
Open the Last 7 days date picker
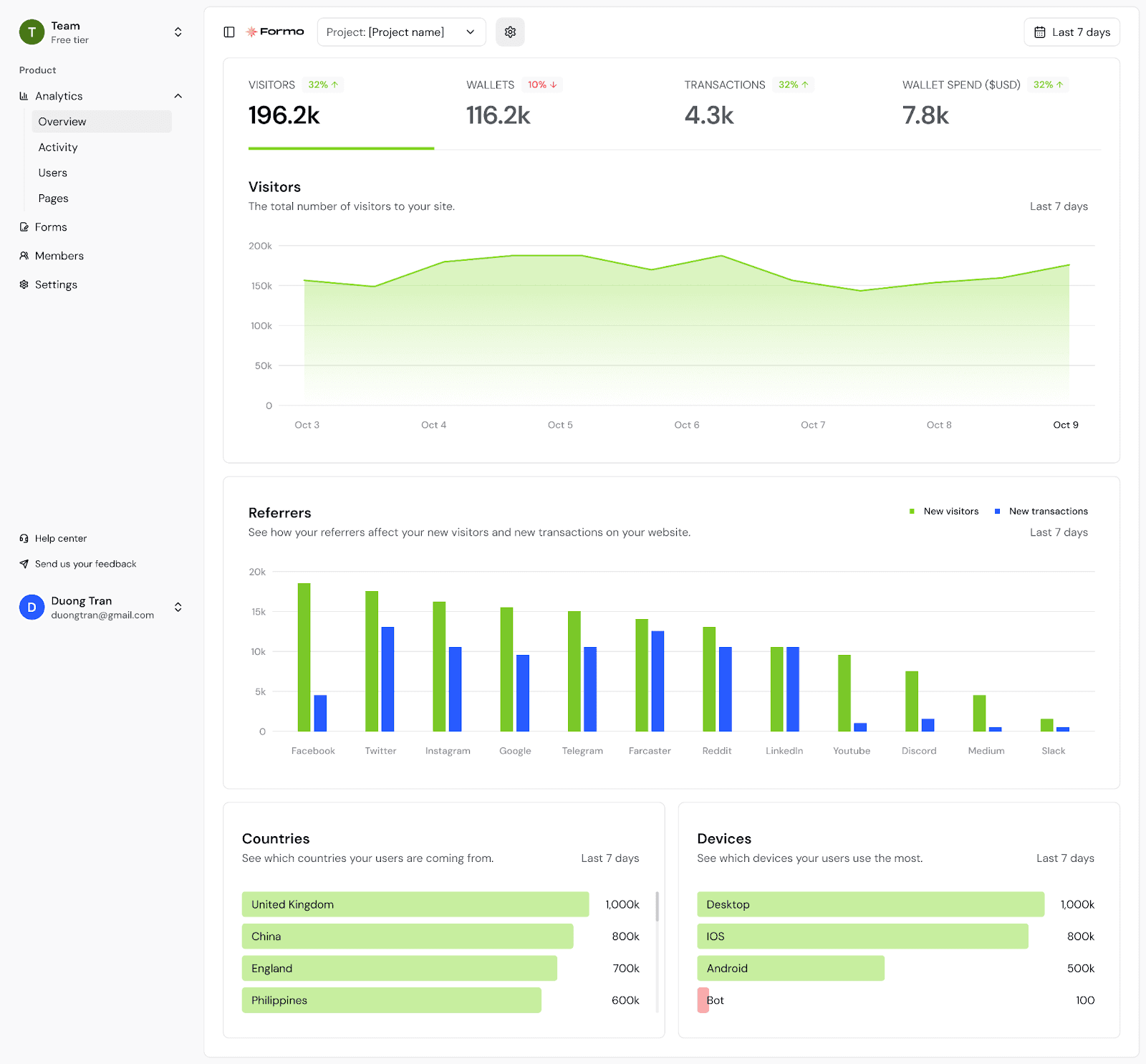(x=1072, y=32)
